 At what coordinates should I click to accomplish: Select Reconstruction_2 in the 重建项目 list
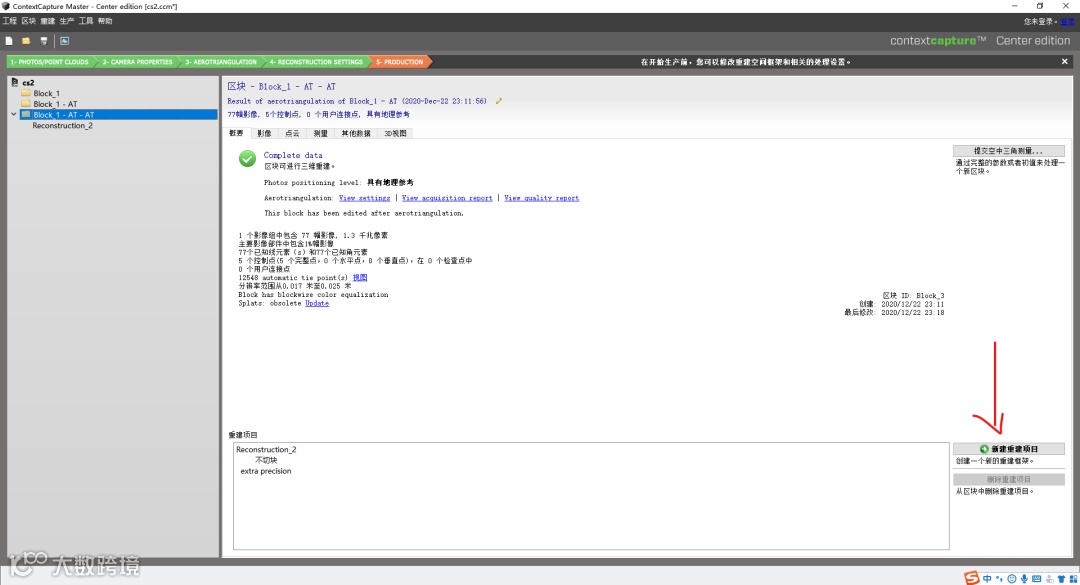coord(266,449)
